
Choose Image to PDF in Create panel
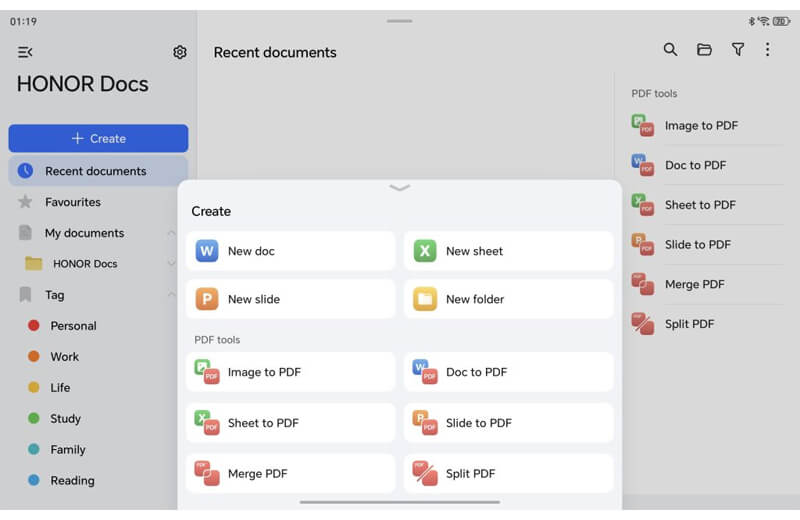point(290,372)
